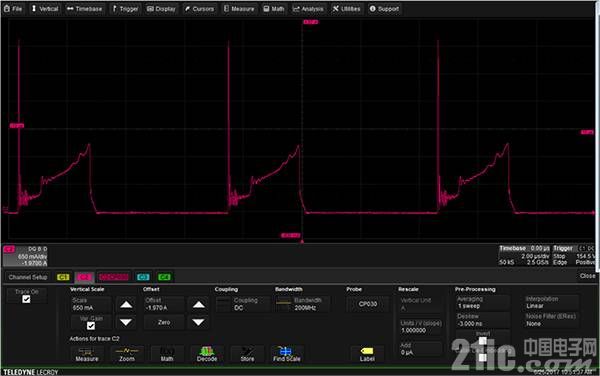Toggle the Var. Gain checkbox

(91, 326)
